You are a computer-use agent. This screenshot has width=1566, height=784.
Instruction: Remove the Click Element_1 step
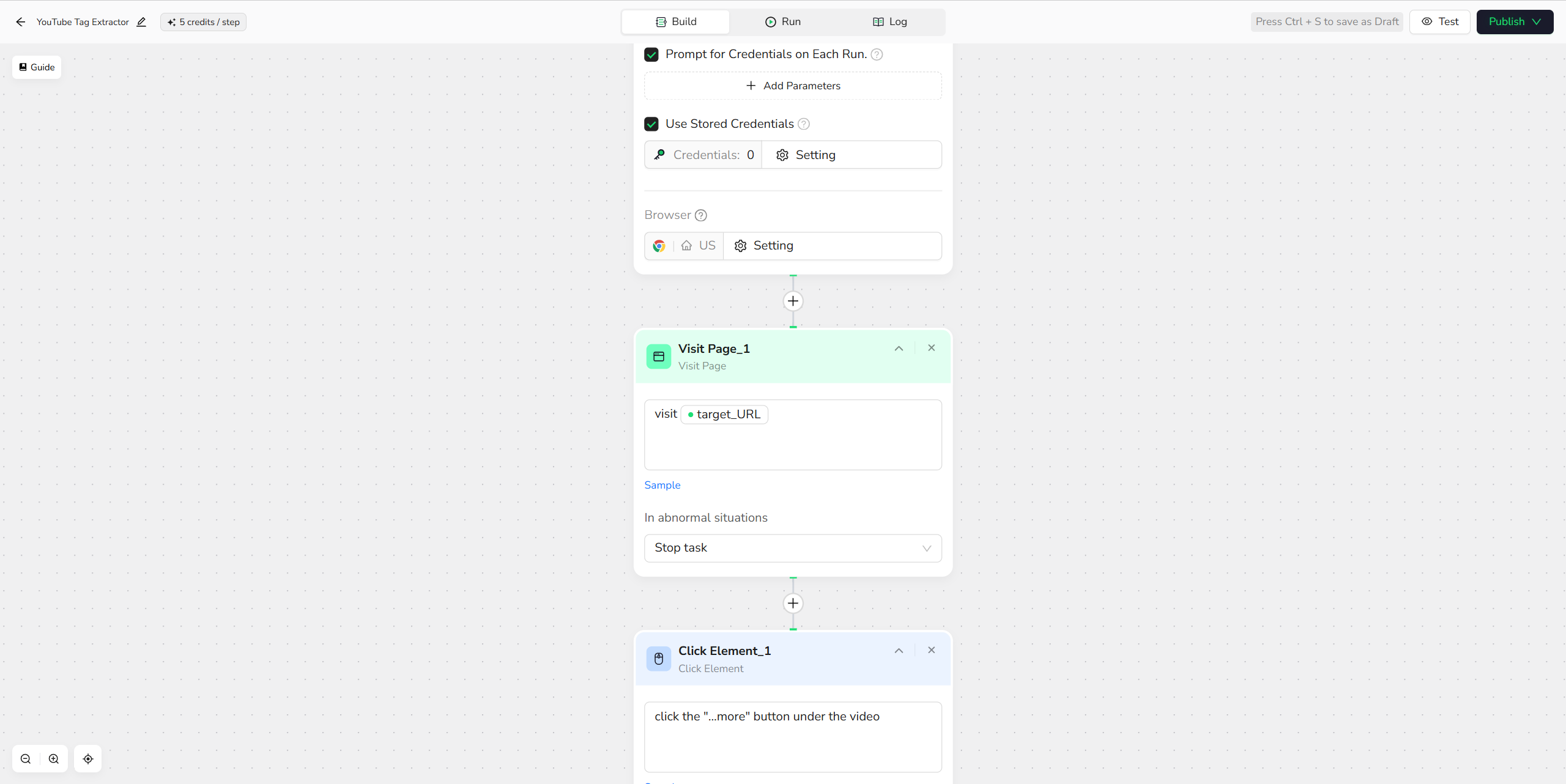tap(931, 650)
